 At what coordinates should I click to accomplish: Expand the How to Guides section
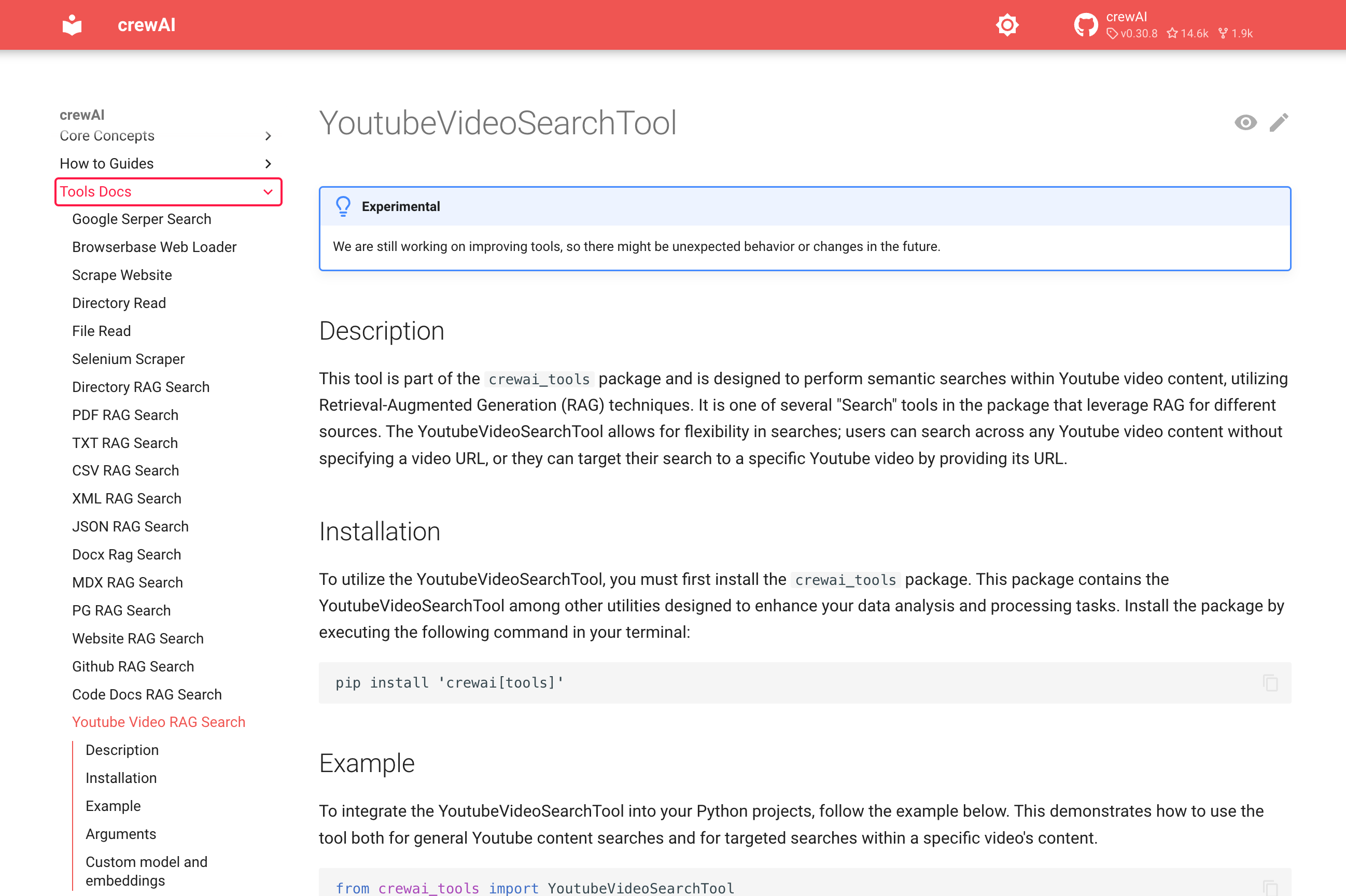click(268, 164)
